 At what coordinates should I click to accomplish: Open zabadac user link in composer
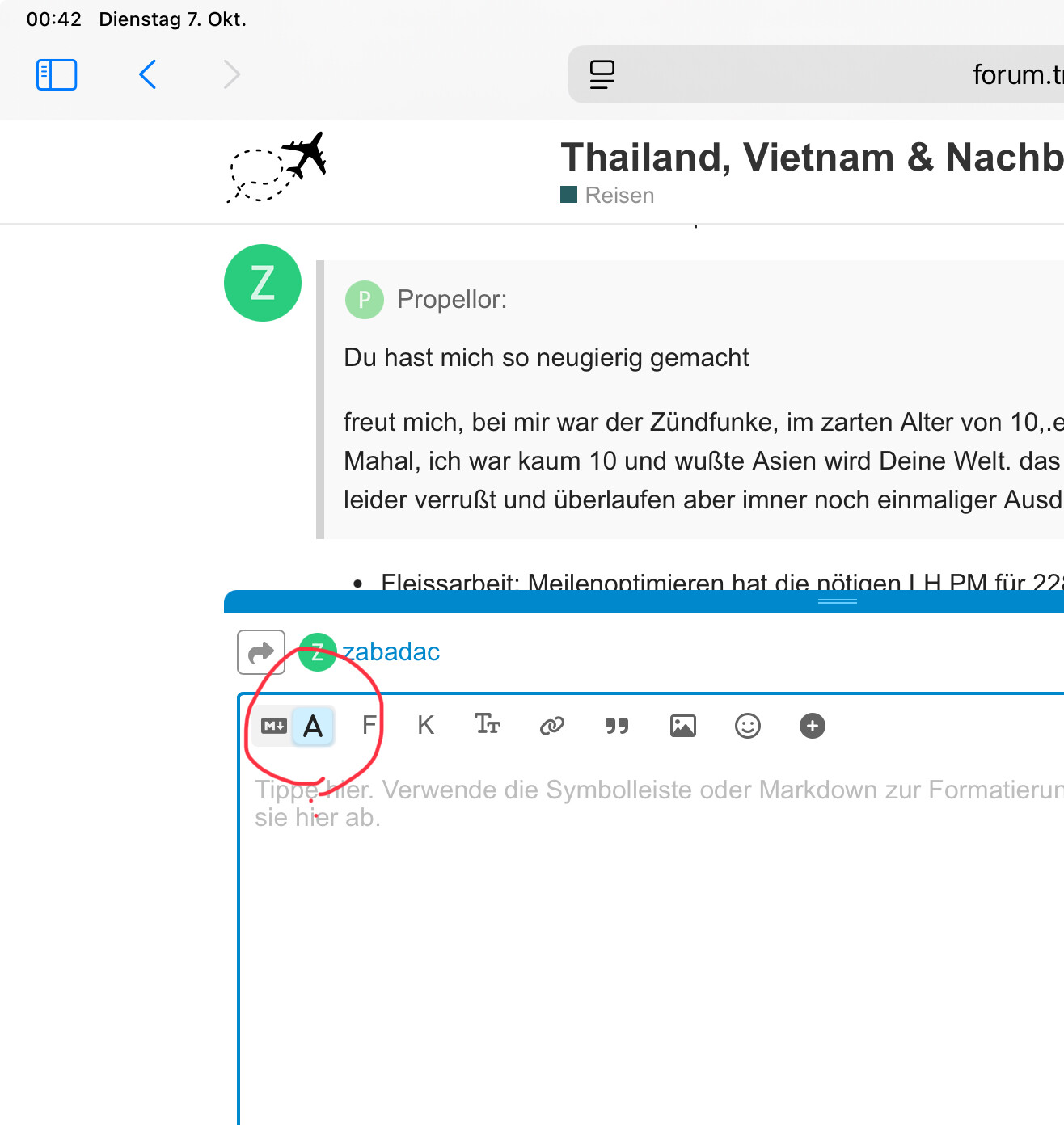coord(391,651)
